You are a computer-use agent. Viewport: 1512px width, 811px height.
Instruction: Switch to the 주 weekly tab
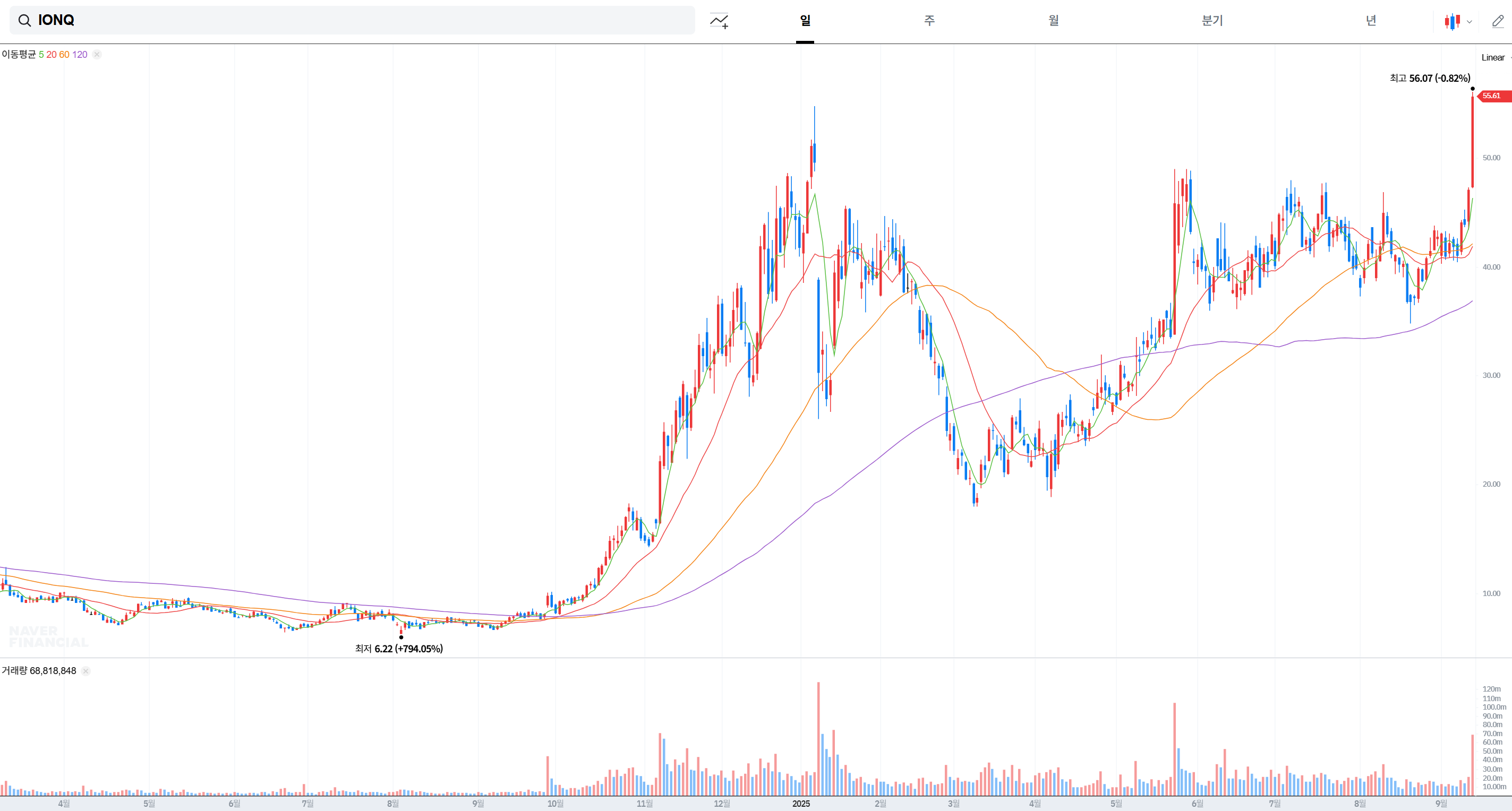pos(929,21)
